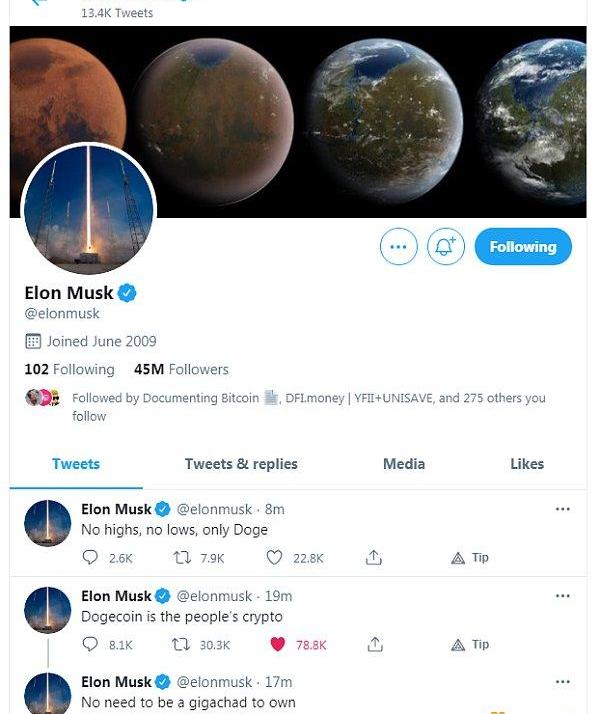Switch to the Tweets & replies tab
The height and width of the screenshot is (714, 600).
click(x=241, y=464)
